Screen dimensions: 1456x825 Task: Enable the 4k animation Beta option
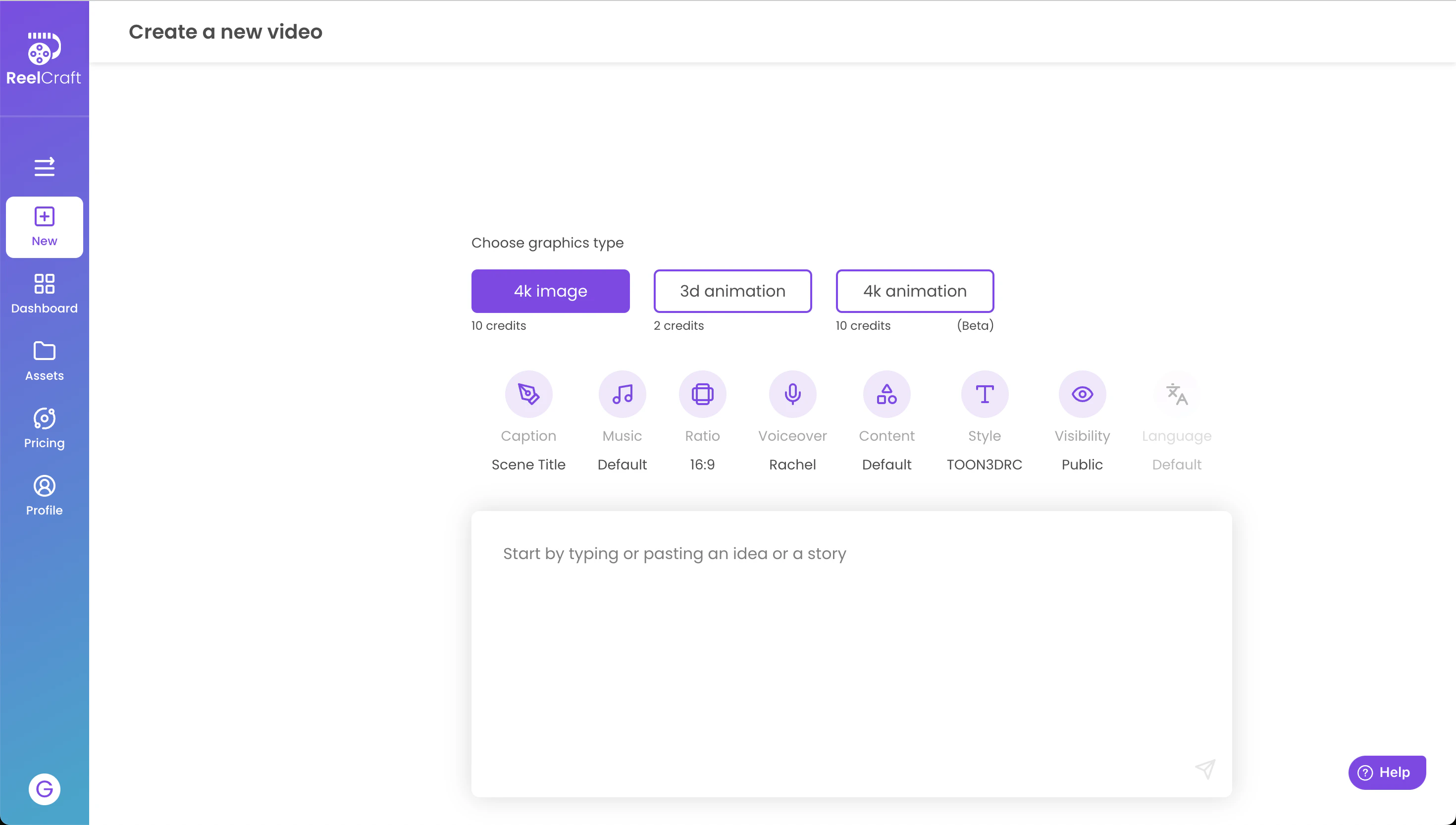(x=914, y=291)
